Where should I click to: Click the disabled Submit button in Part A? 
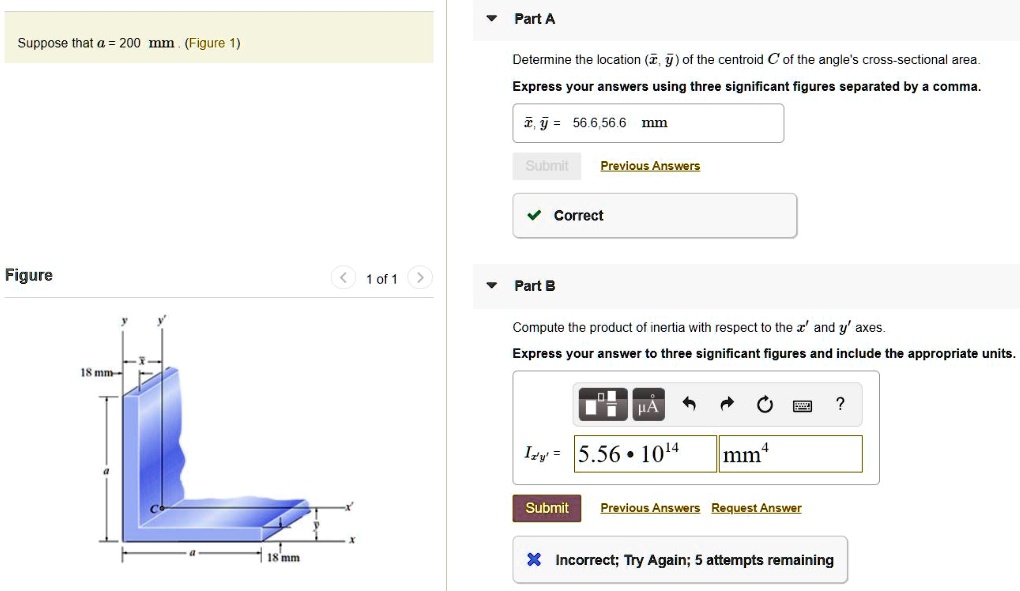(x=546, y=165)
